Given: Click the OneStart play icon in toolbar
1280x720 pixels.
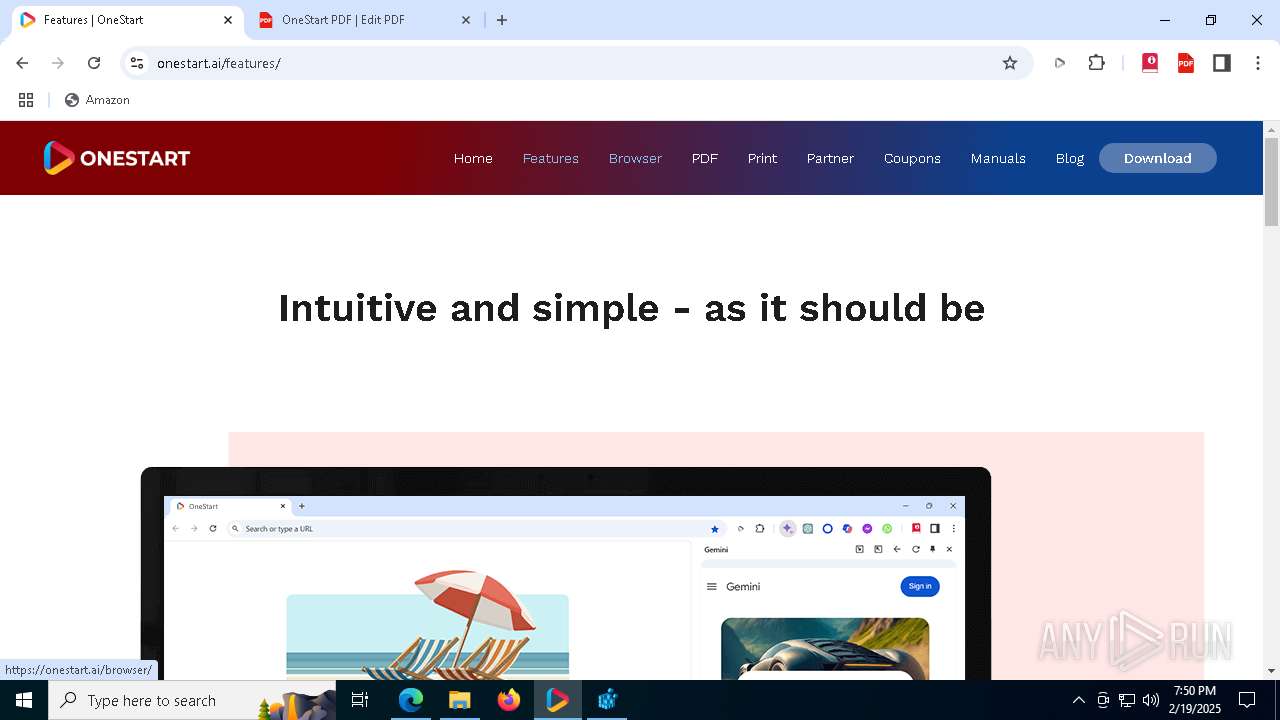Looking at the screenshot, I should 1060,63.
